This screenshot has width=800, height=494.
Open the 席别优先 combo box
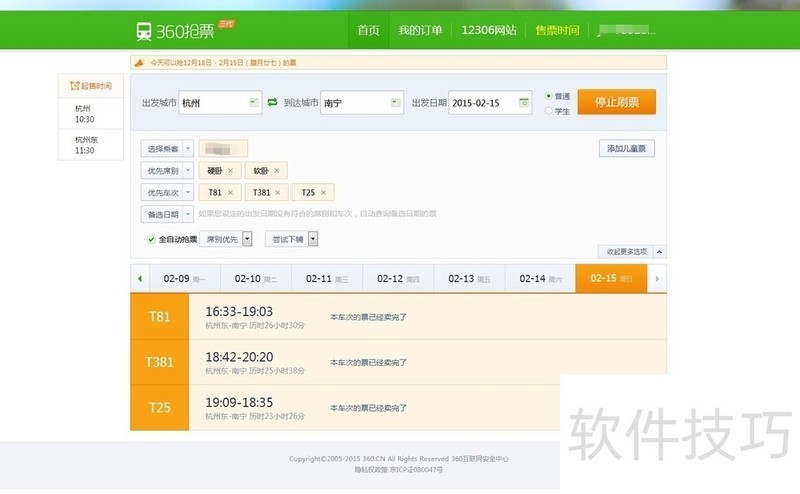[226, 239]
